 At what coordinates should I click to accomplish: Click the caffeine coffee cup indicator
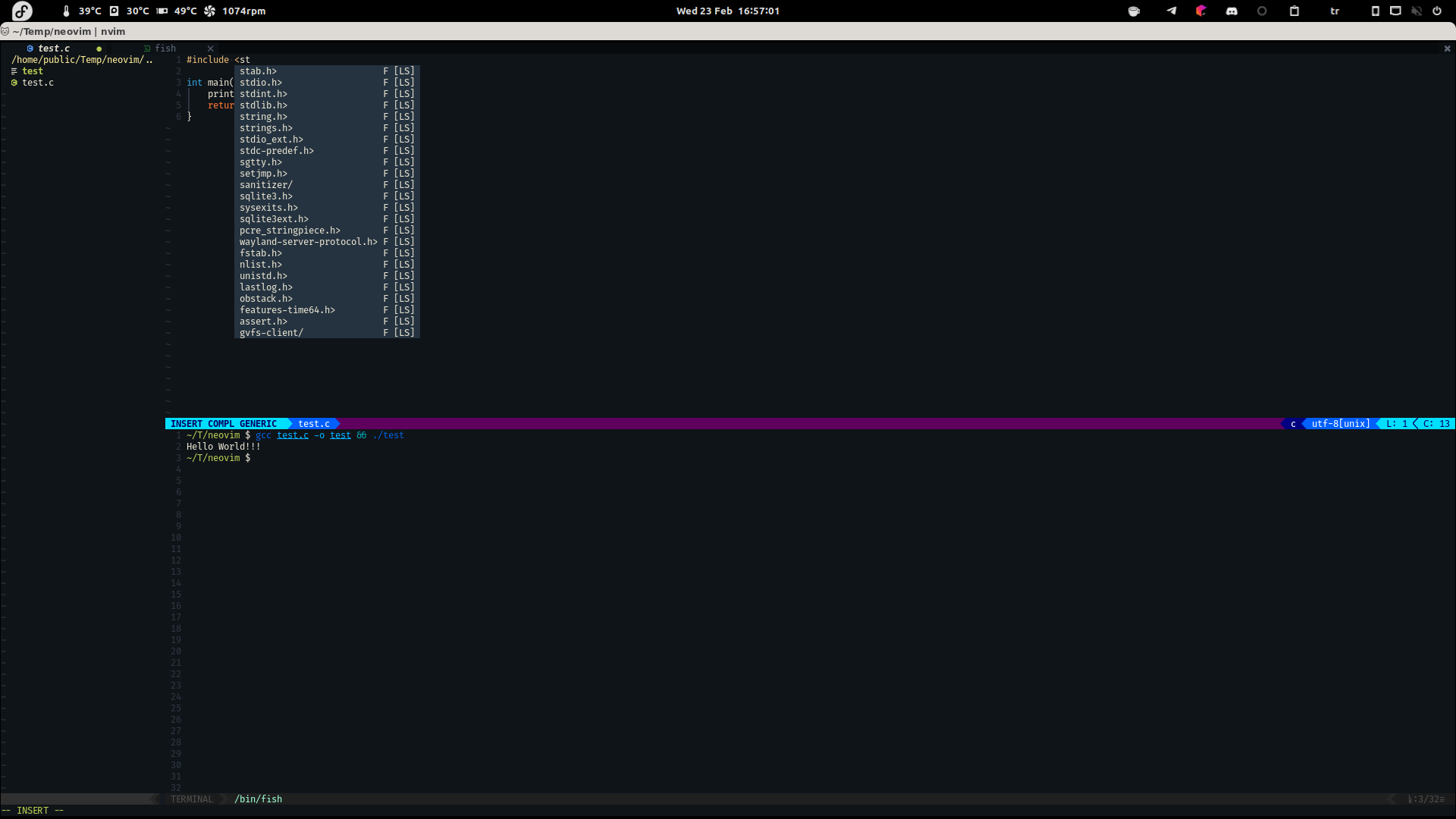point(1134,11)
